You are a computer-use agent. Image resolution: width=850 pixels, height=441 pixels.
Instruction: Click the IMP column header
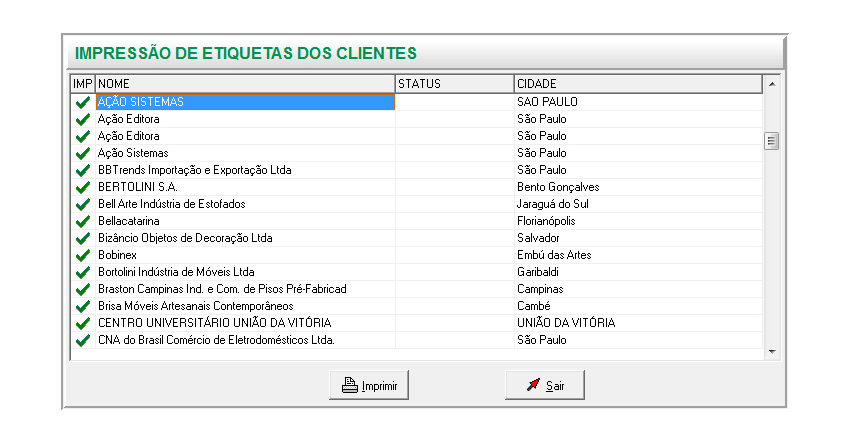pyautogui.click(x=83, y=84)
